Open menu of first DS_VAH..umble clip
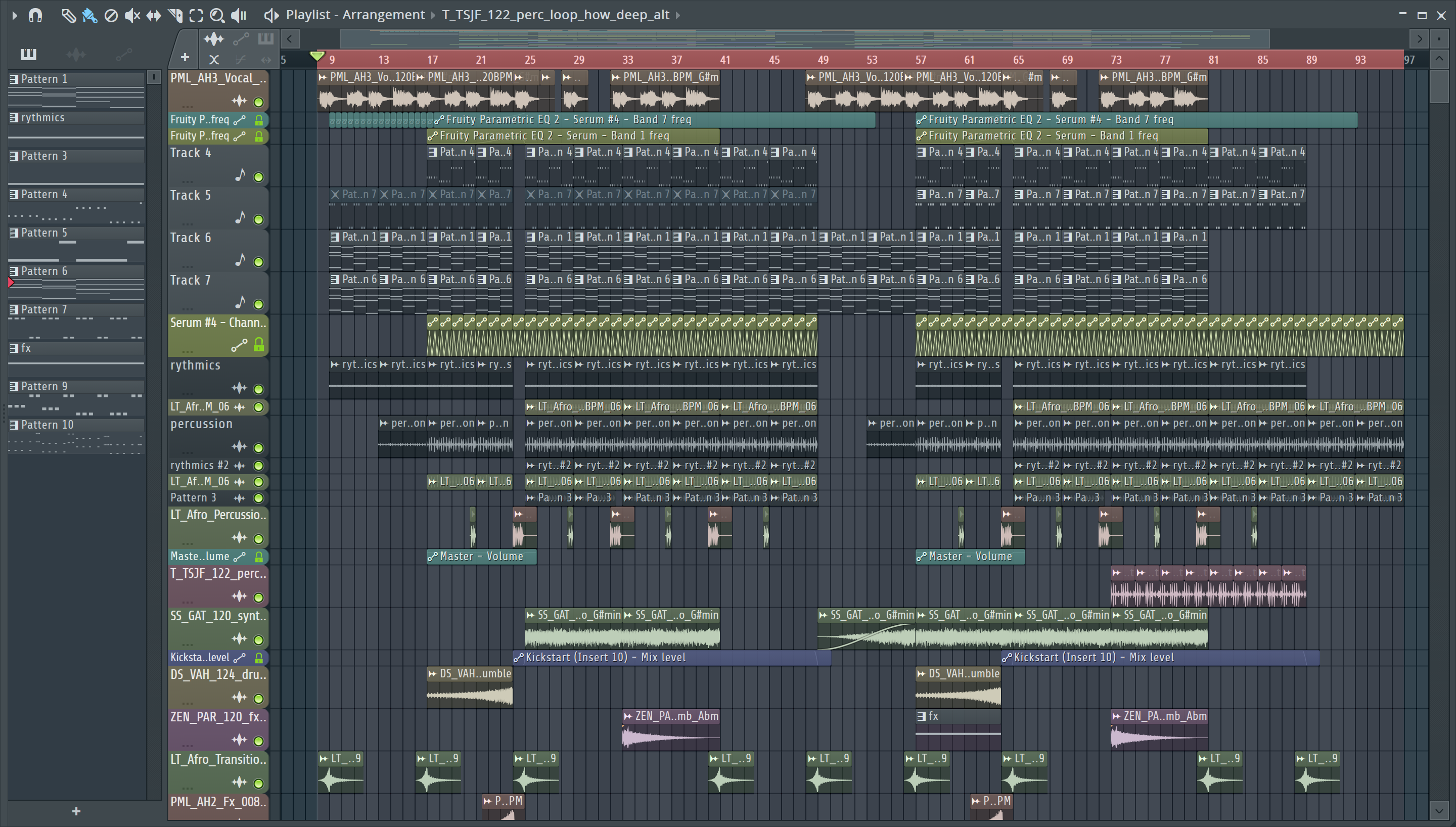Image resolution: width=1456 pixels, height=827 pixels. point(433,674)
